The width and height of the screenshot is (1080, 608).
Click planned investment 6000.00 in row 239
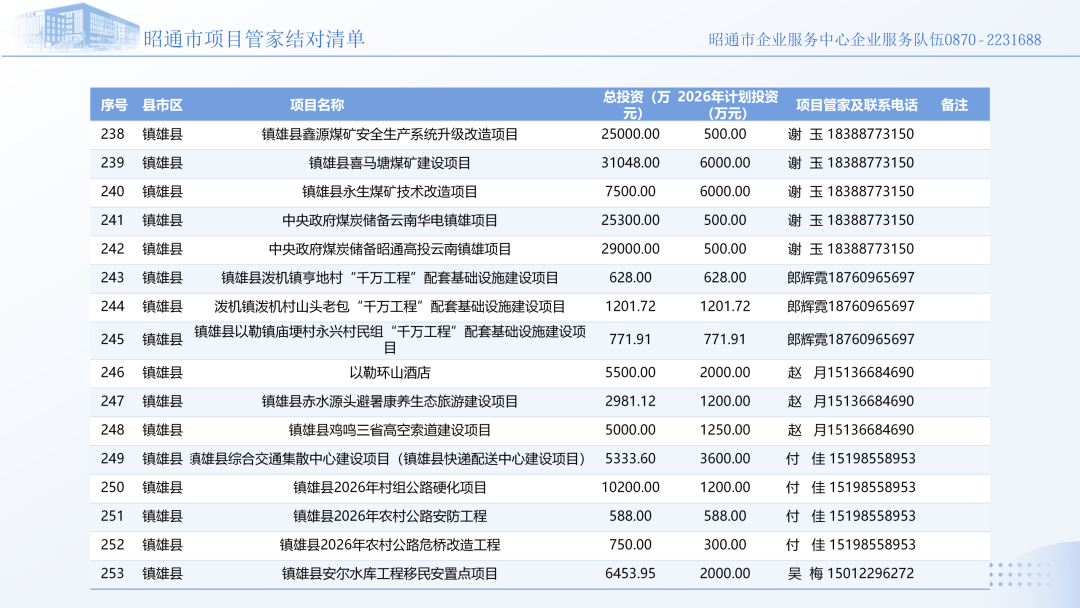(725, 163)
